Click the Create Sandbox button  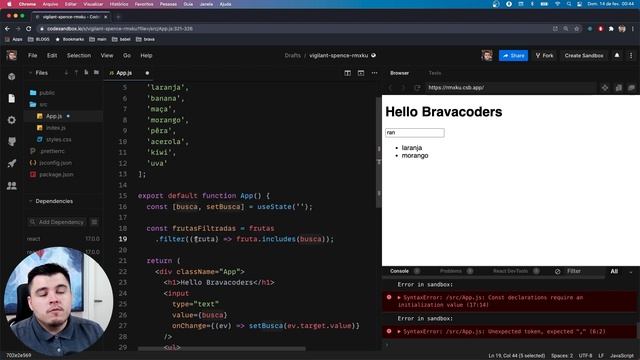pyautogui.click(x=584, y=56)
